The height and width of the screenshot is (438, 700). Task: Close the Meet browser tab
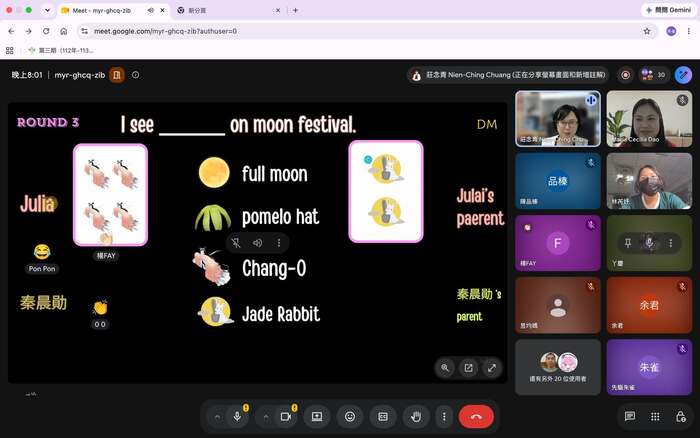point(162,10)
